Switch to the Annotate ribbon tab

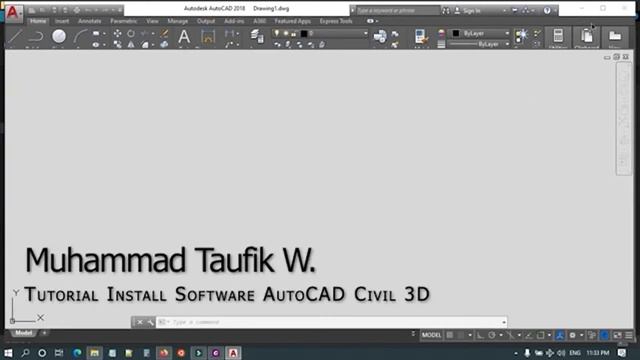click(89, 21)
